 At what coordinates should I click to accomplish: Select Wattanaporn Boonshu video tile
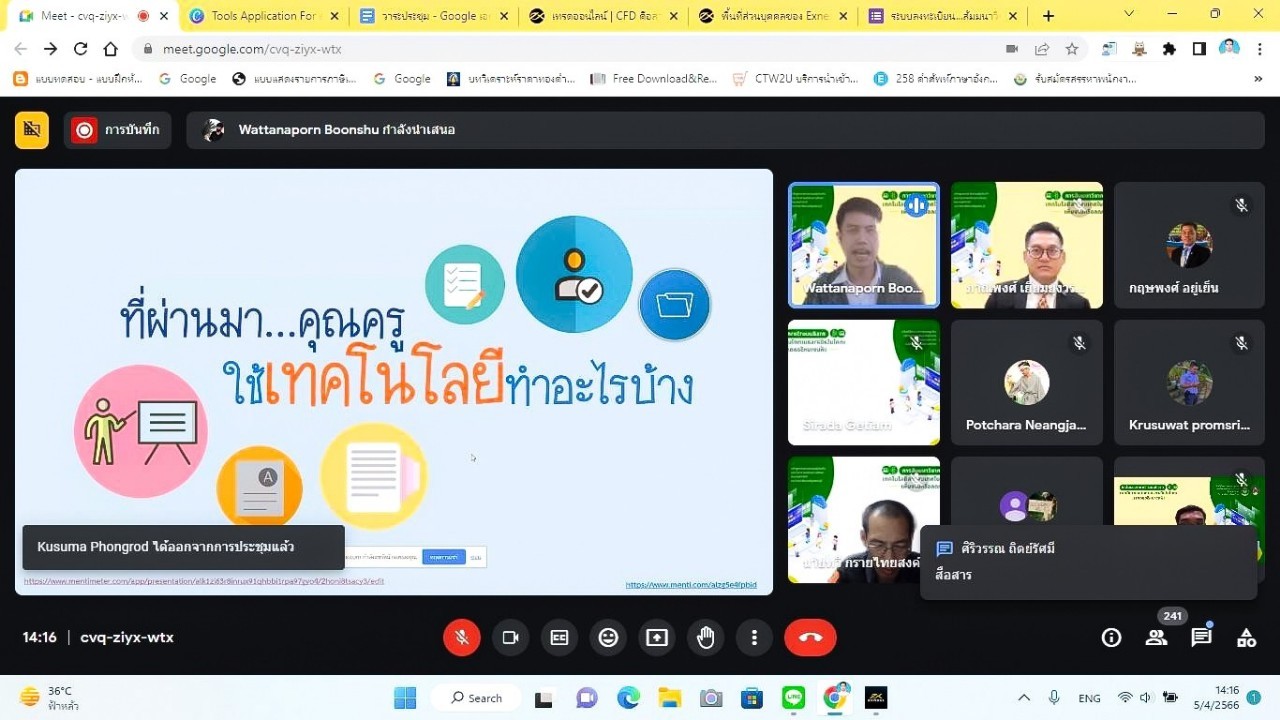(x=864, y=245)
